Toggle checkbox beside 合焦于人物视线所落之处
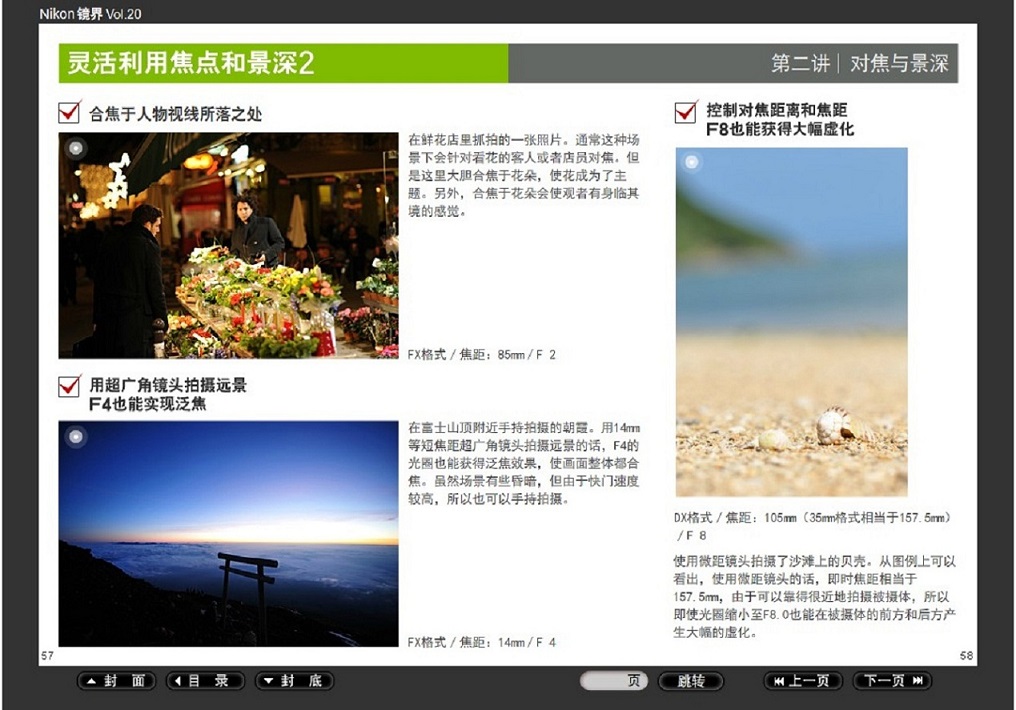This screenshot has height=710, width=1016. point(70,113)
